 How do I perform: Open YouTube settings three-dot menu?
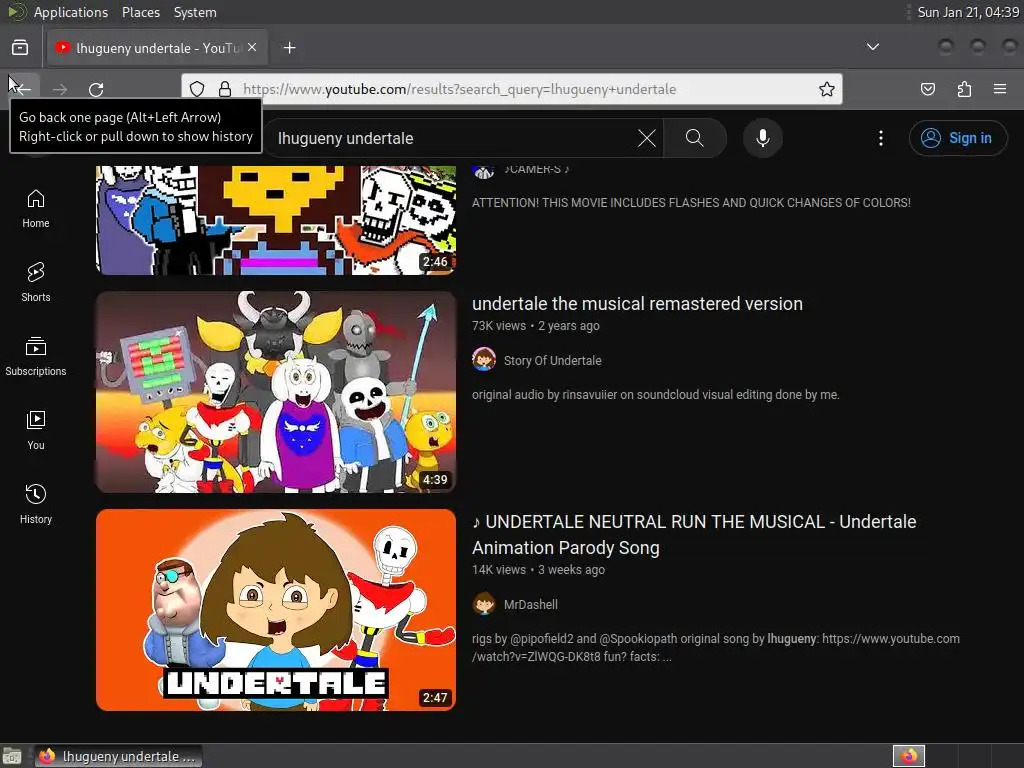click(881, 138)
